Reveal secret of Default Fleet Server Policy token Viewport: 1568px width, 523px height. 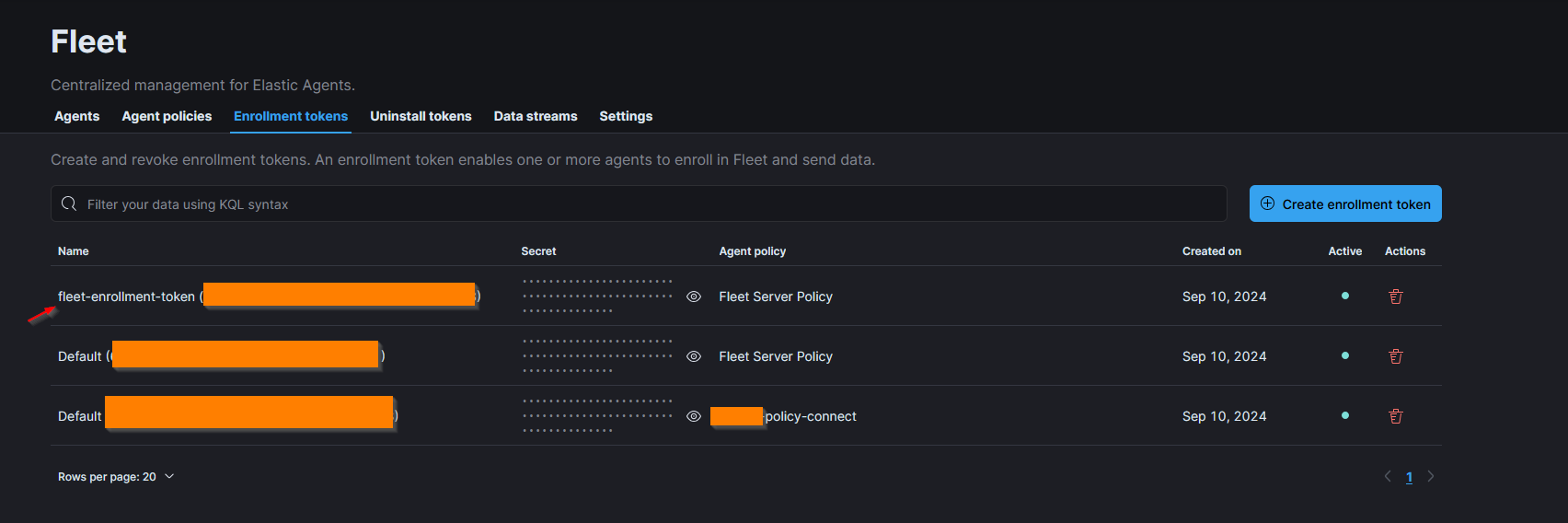point(694,356)
